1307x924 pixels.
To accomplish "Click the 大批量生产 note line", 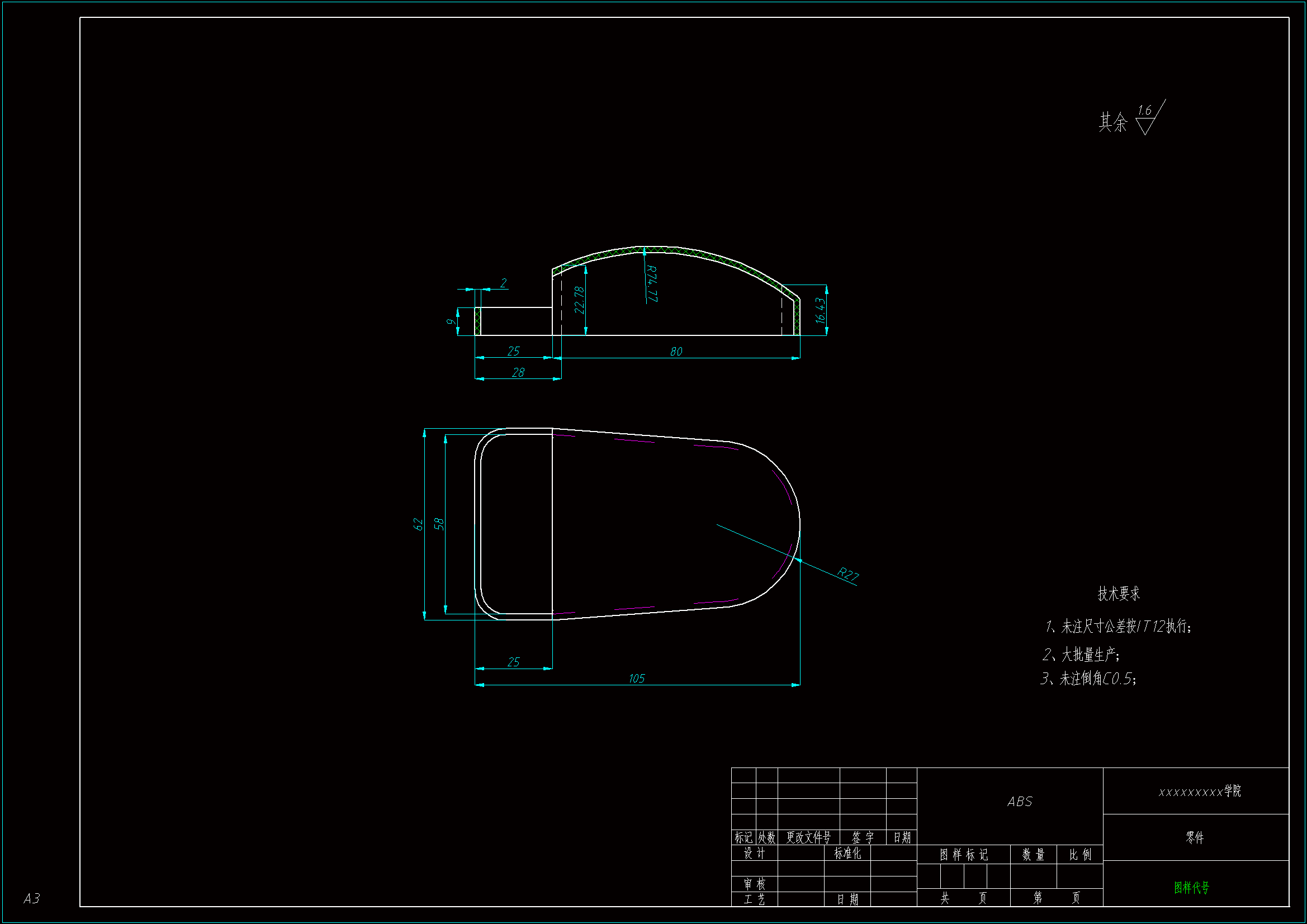I will click(1081, 655).
